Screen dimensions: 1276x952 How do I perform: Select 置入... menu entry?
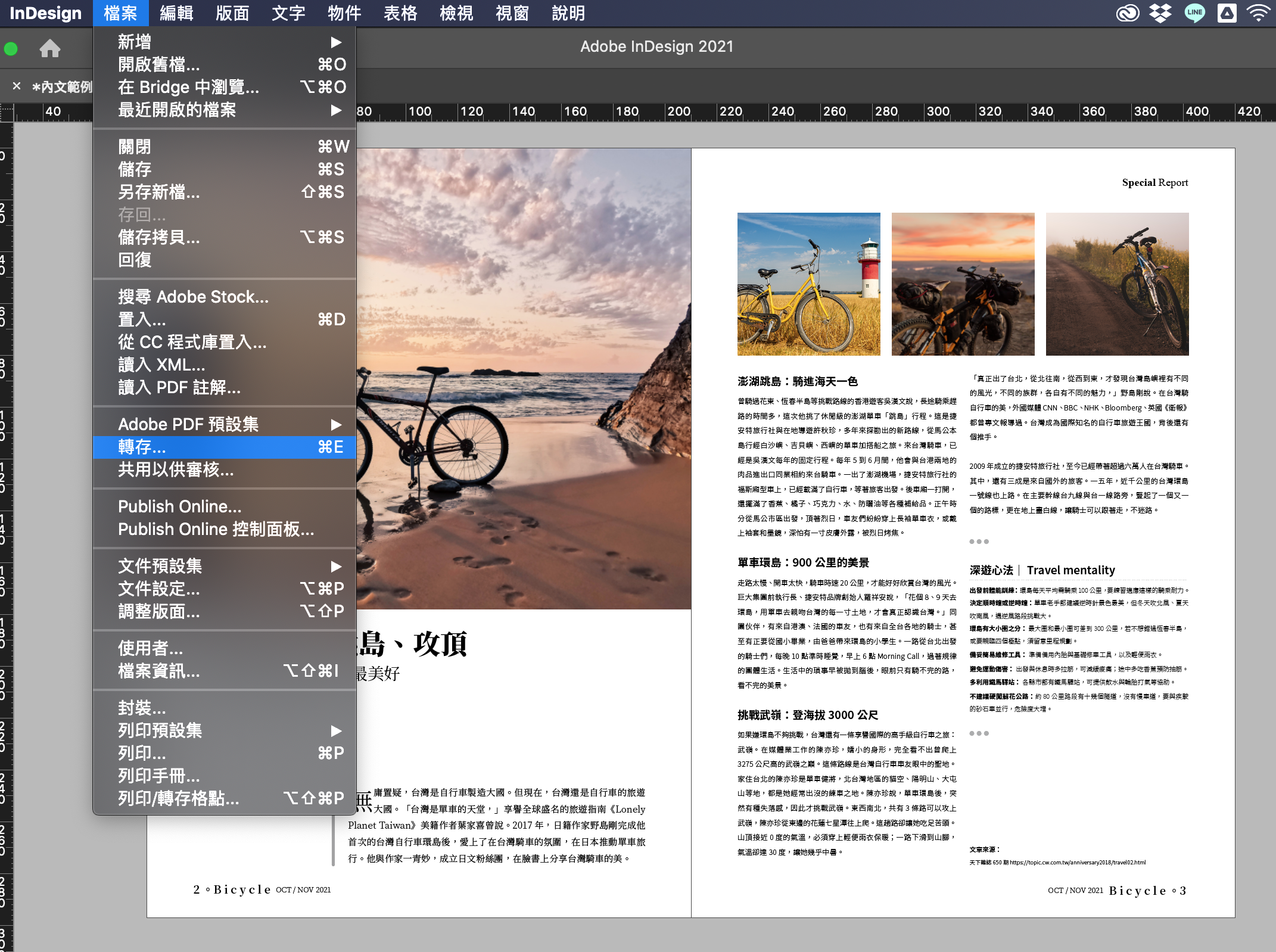point(142,319)
